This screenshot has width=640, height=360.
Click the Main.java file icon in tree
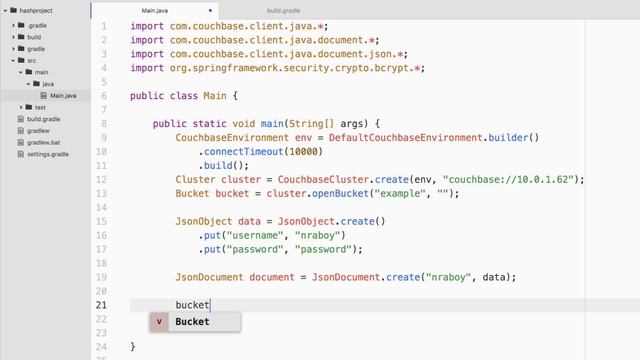click(x=44, y=96)
